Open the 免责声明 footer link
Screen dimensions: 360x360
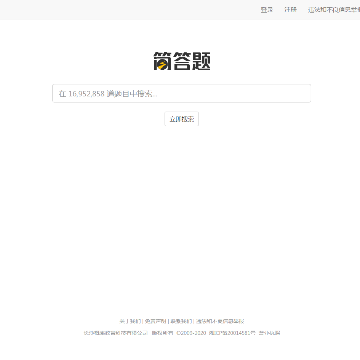tap(155, 321)
